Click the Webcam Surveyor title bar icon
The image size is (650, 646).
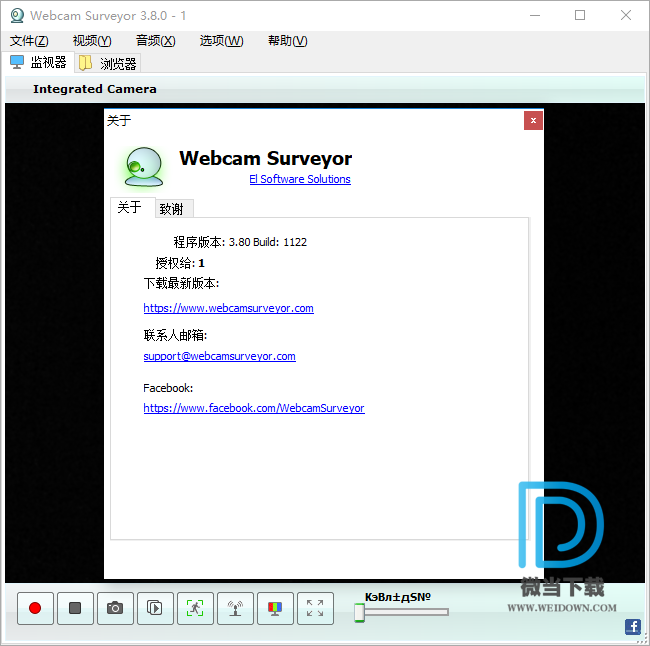pos(17,16)
